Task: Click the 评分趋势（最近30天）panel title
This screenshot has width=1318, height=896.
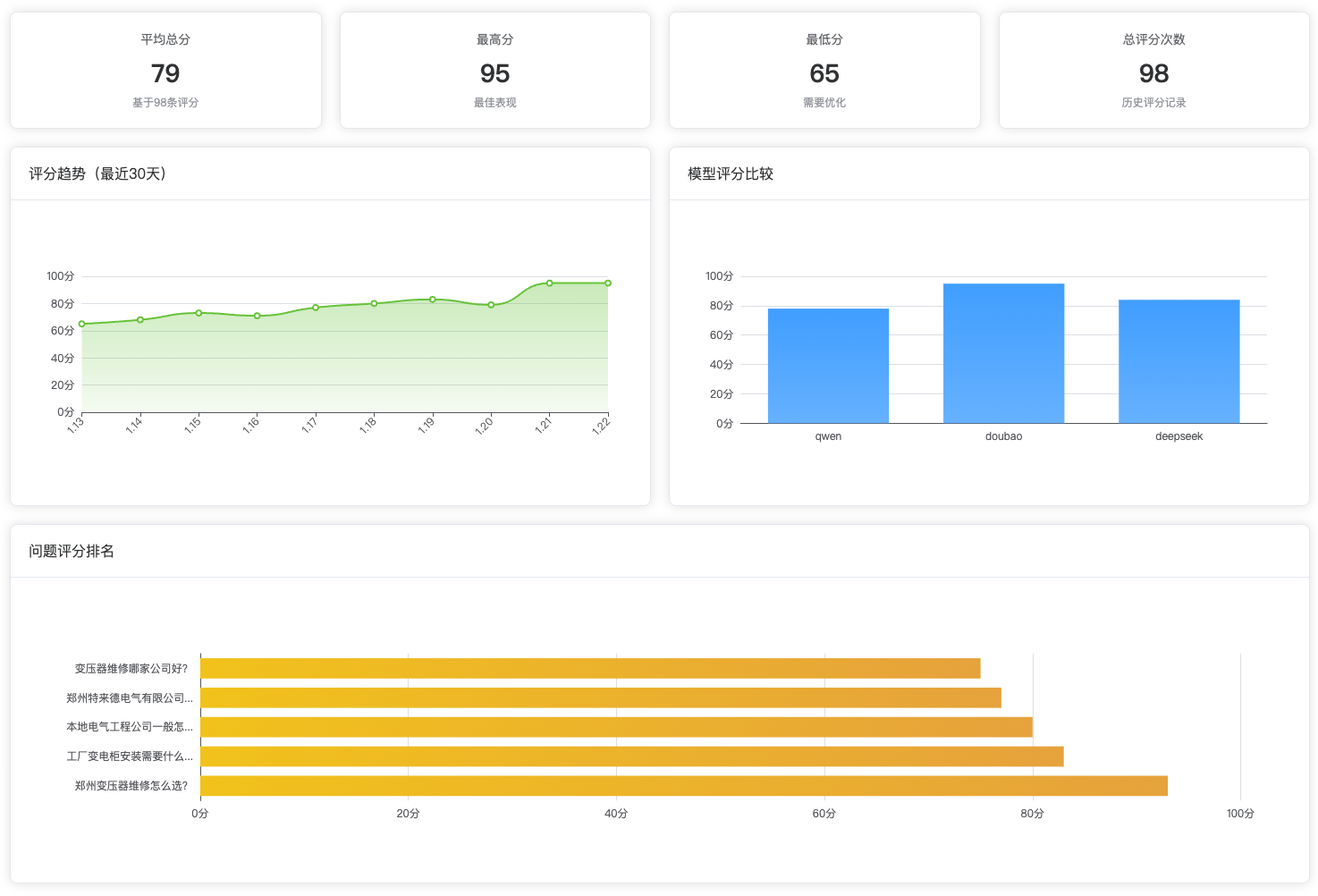Action: tap(97, 173)
